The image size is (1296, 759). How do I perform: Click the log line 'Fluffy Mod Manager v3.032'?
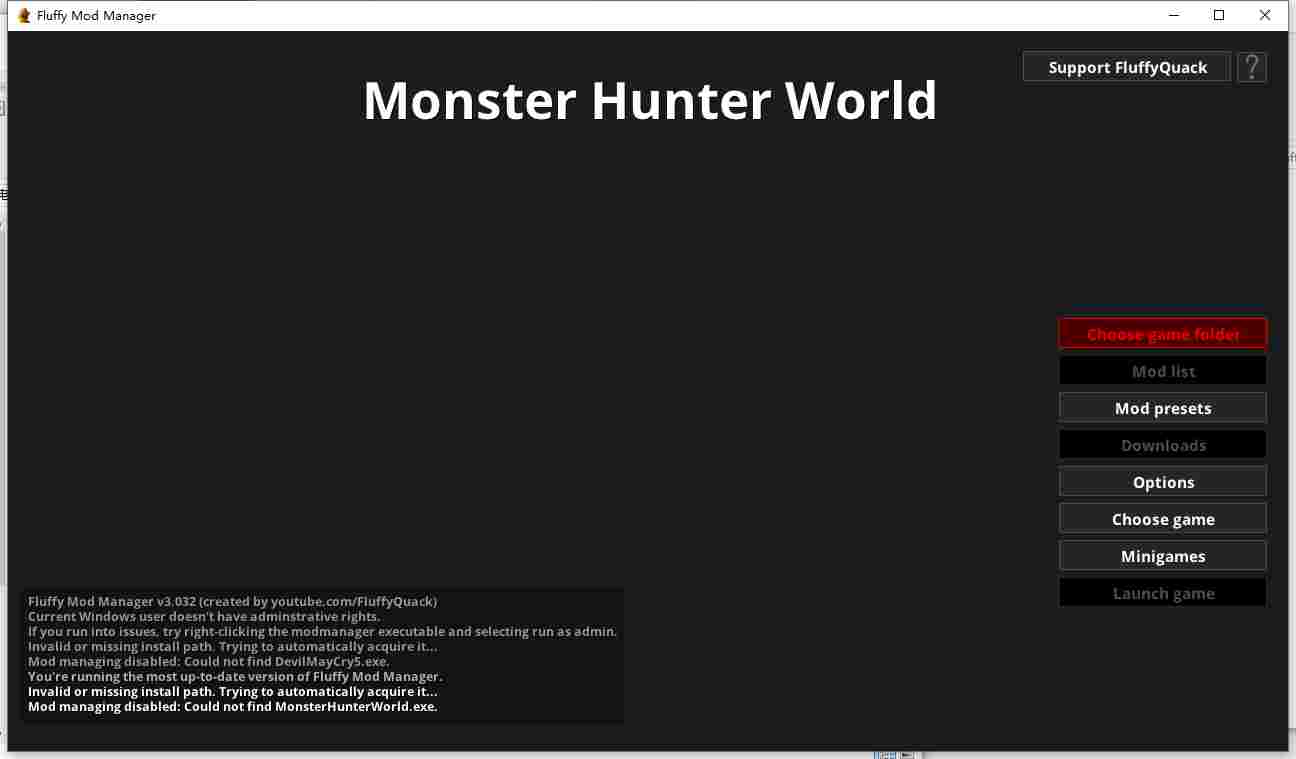point(232,602)
